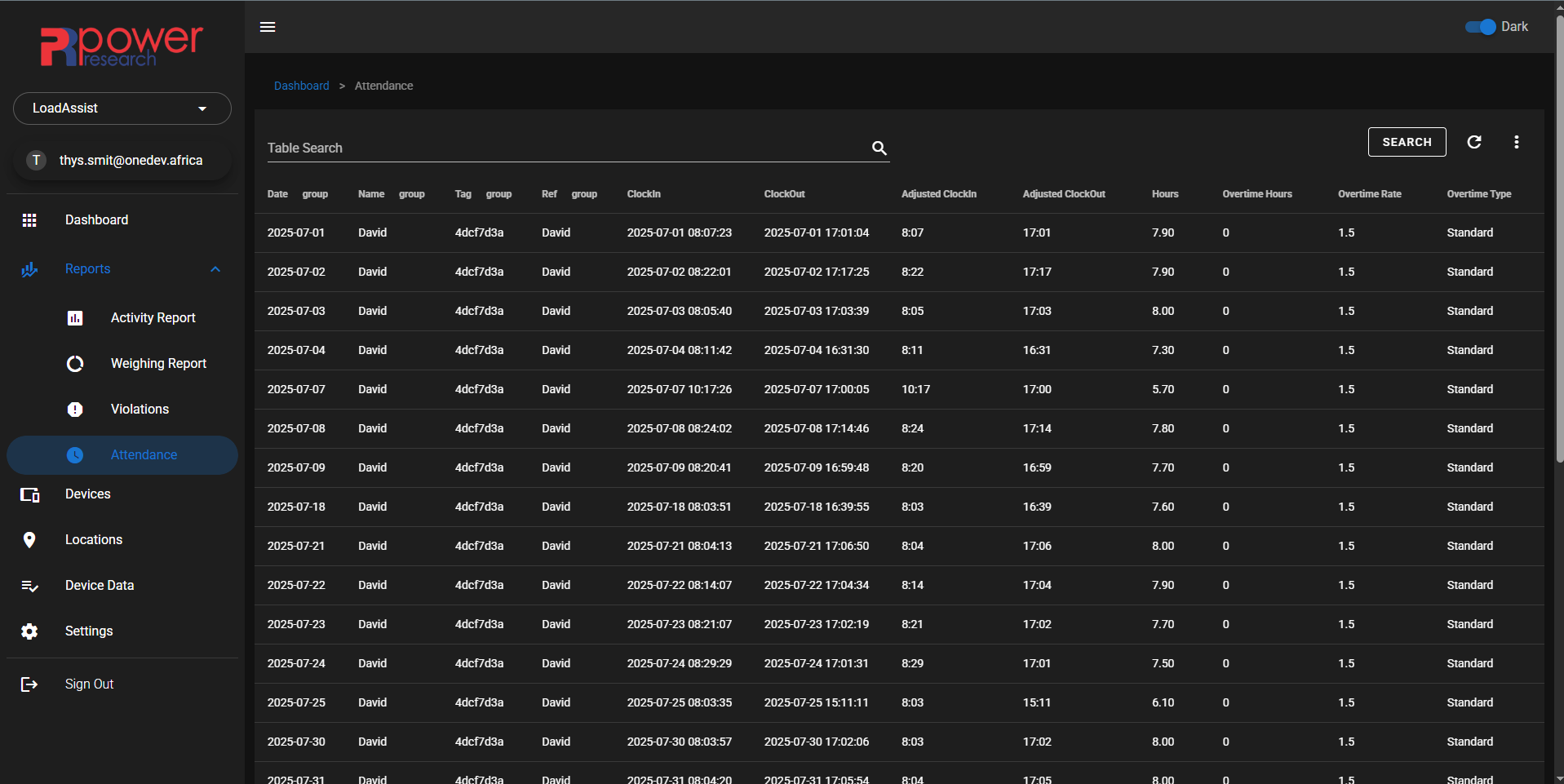Group by the Date column
1564x784 pixels.
[315, 194]
